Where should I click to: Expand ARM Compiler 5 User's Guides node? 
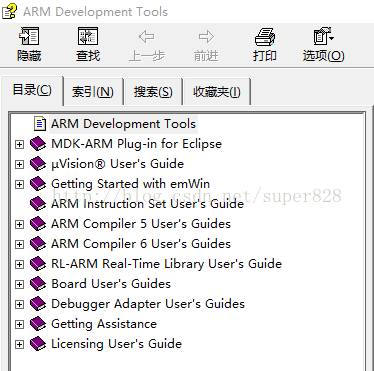[20, 224]
